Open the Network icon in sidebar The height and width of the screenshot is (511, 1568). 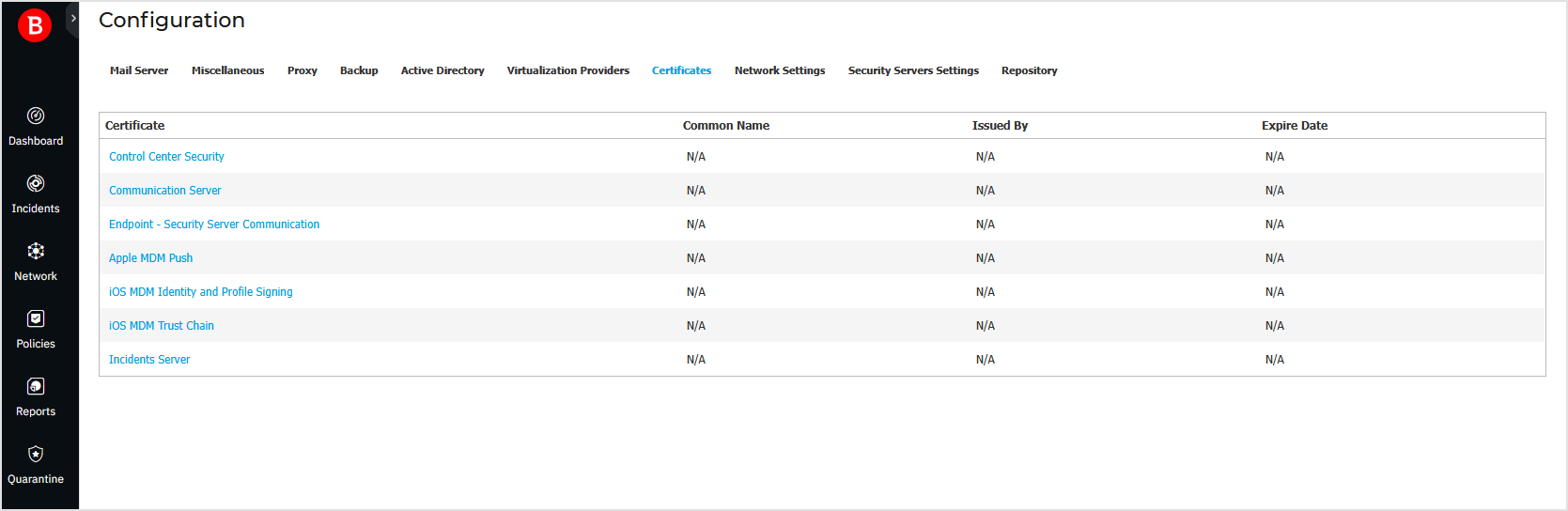pyautogui.click(x=36, y=251)
